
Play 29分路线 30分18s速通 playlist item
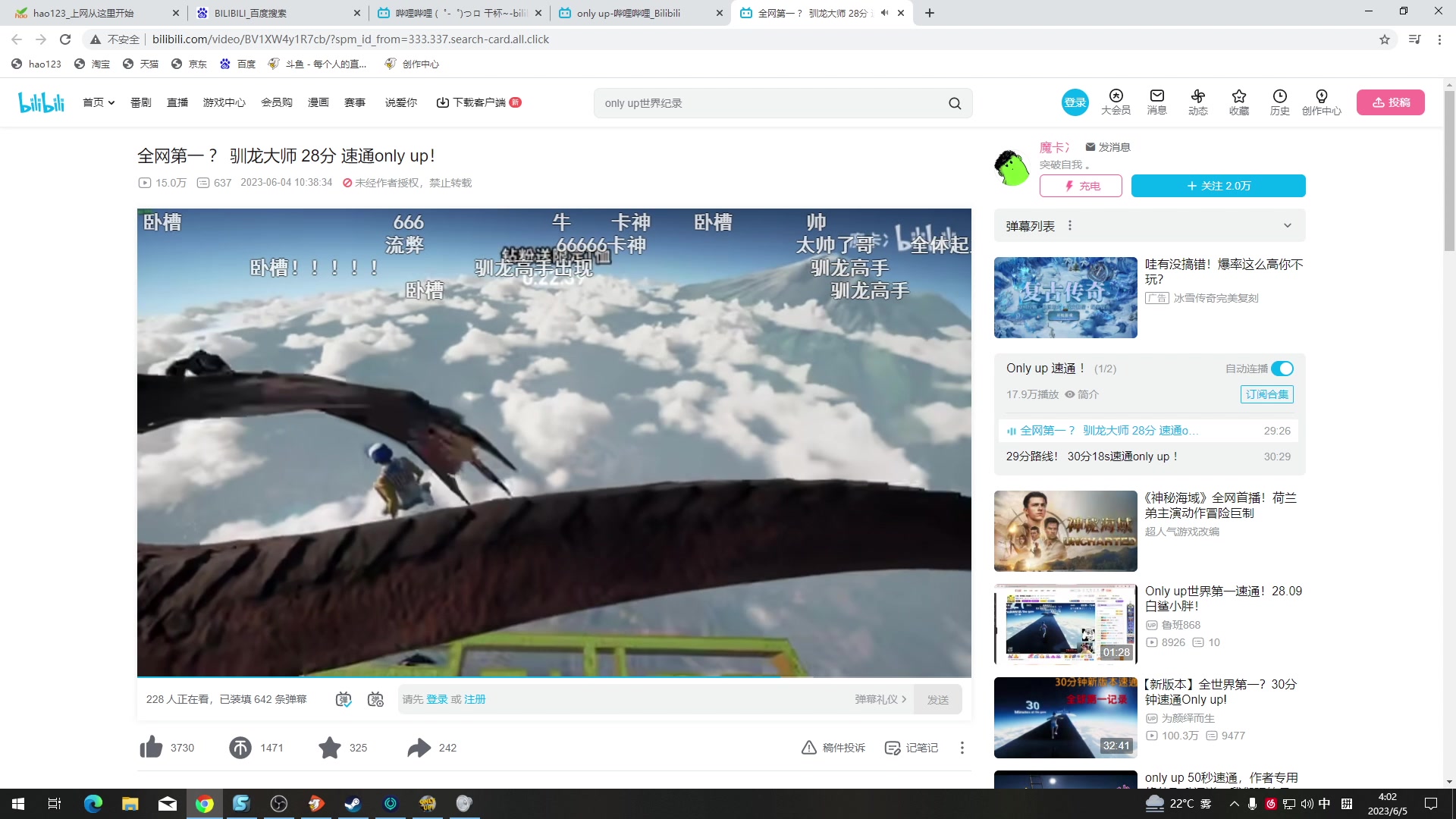pyautogui.click(x=1147, y=457)
